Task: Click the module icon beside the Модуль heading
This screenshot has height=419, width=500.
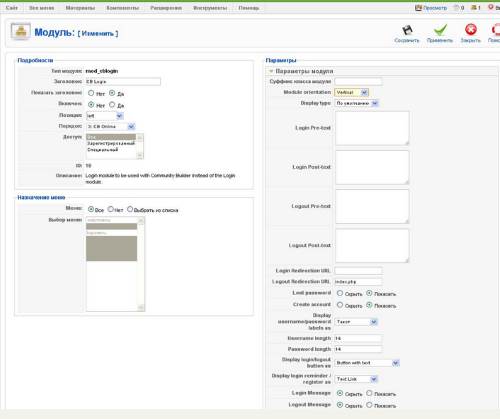Action: pos(21,32)
